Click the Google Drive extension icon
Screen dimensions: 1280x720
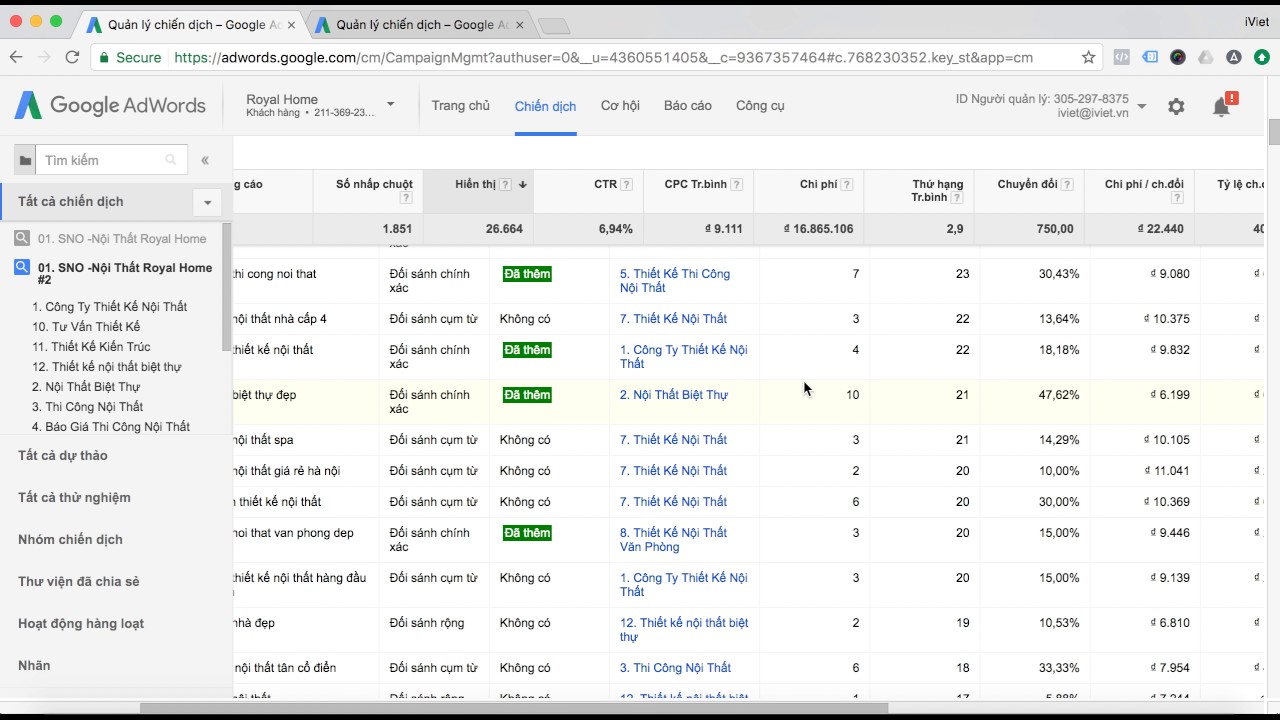pos(1206,57)
